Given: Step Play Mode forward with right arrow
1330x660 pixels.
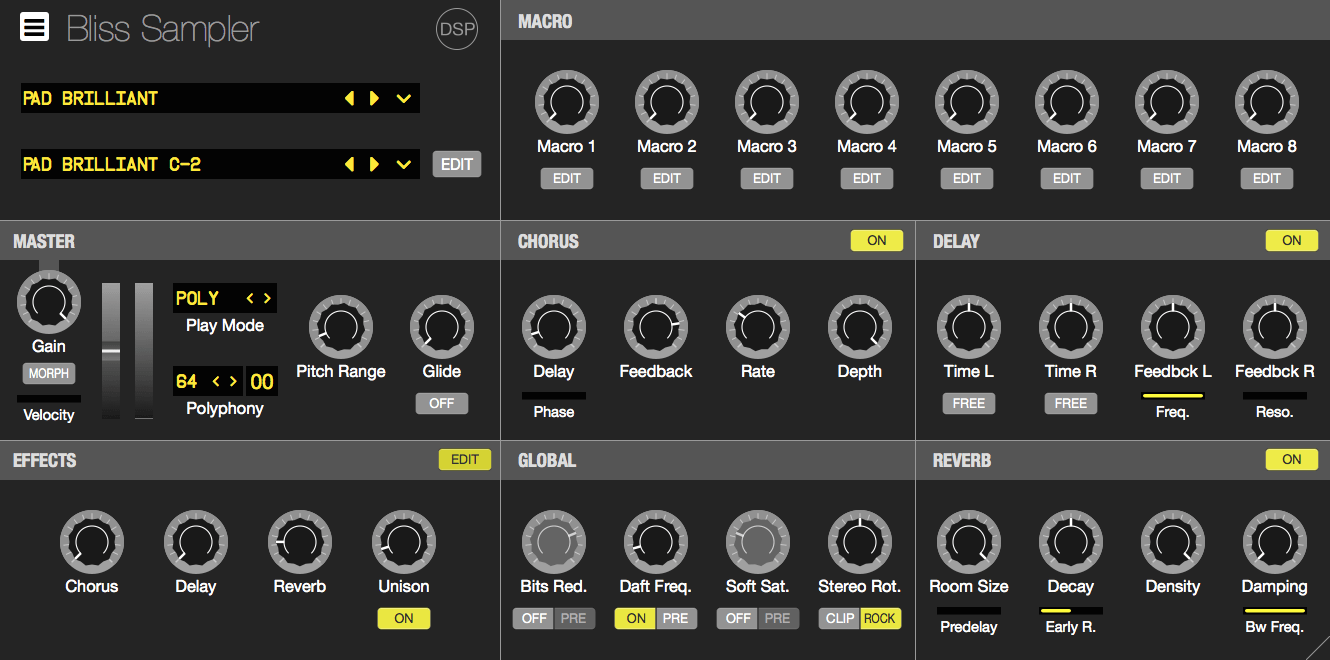Looking at the screenshot, I should 266,298.
